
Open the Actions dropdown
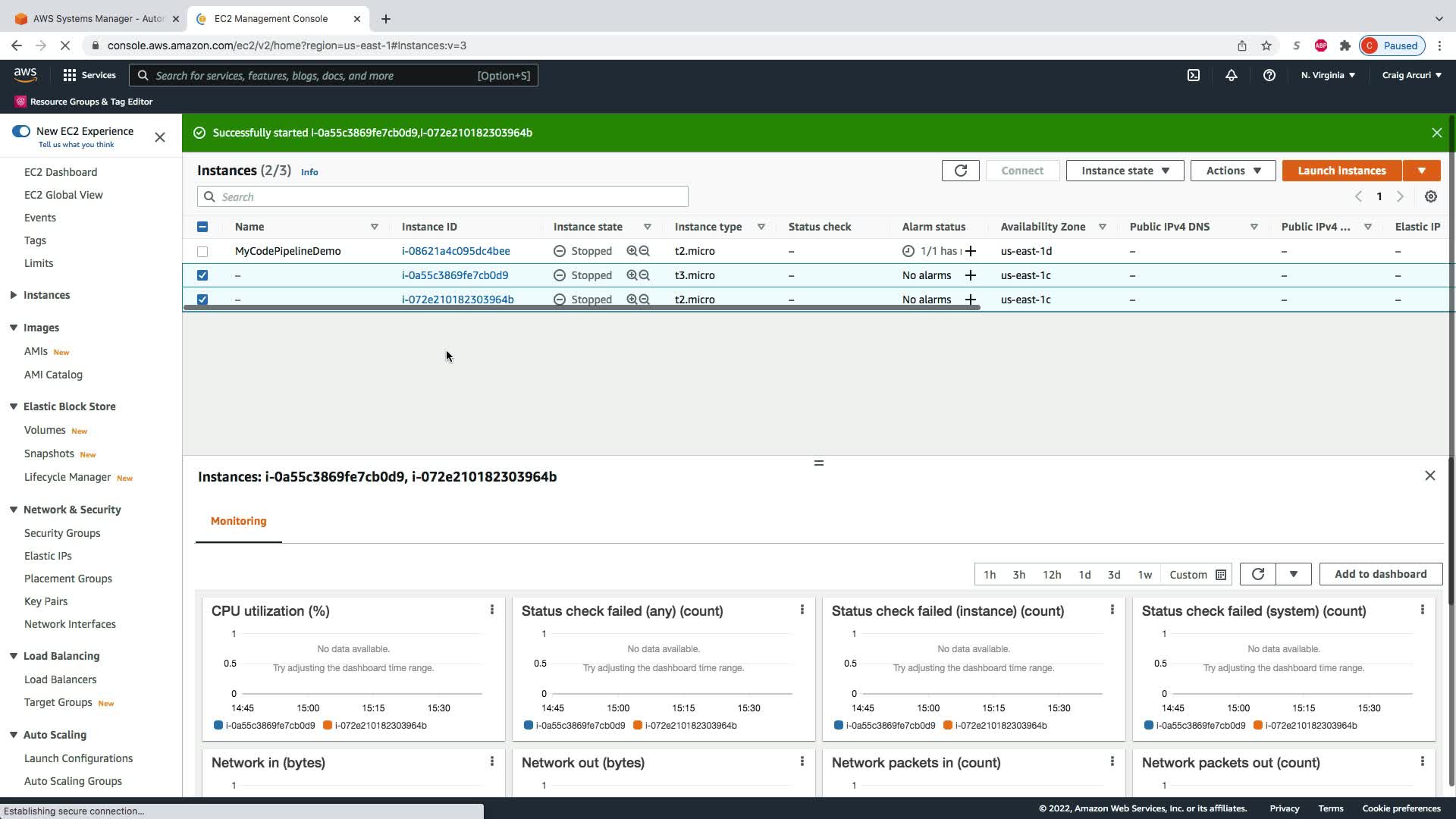pos(1232,171)
